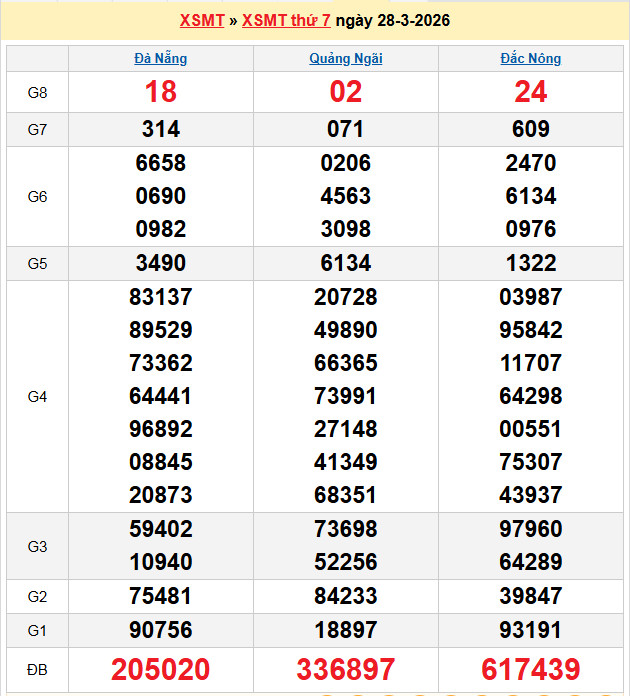Select Đà Nẵng G1 number 90756

[x=160, y=630]
